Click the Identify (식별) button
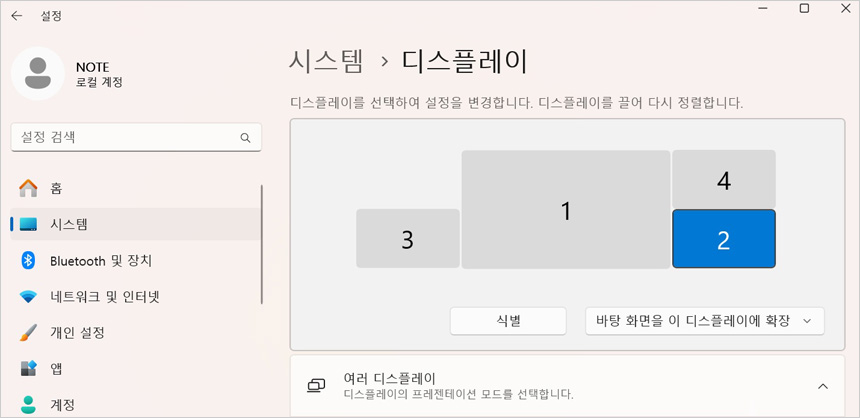 tap(508, 321)
